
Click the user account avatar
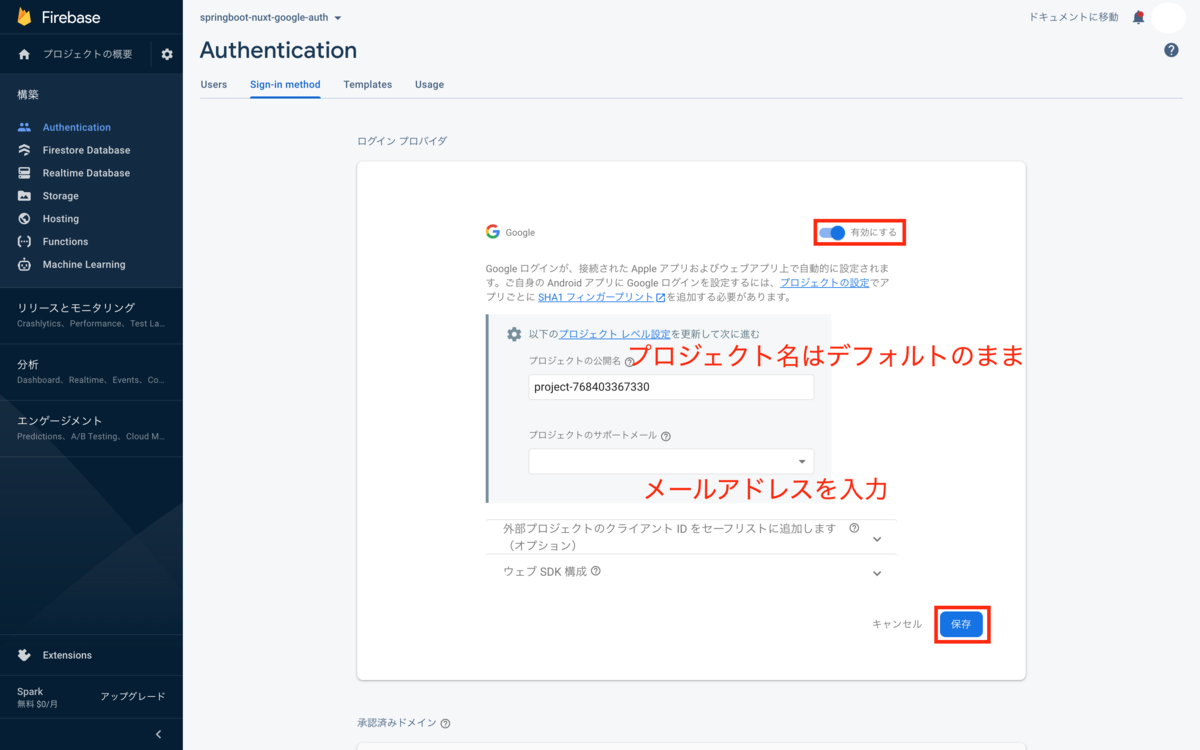coord(1168,17)
